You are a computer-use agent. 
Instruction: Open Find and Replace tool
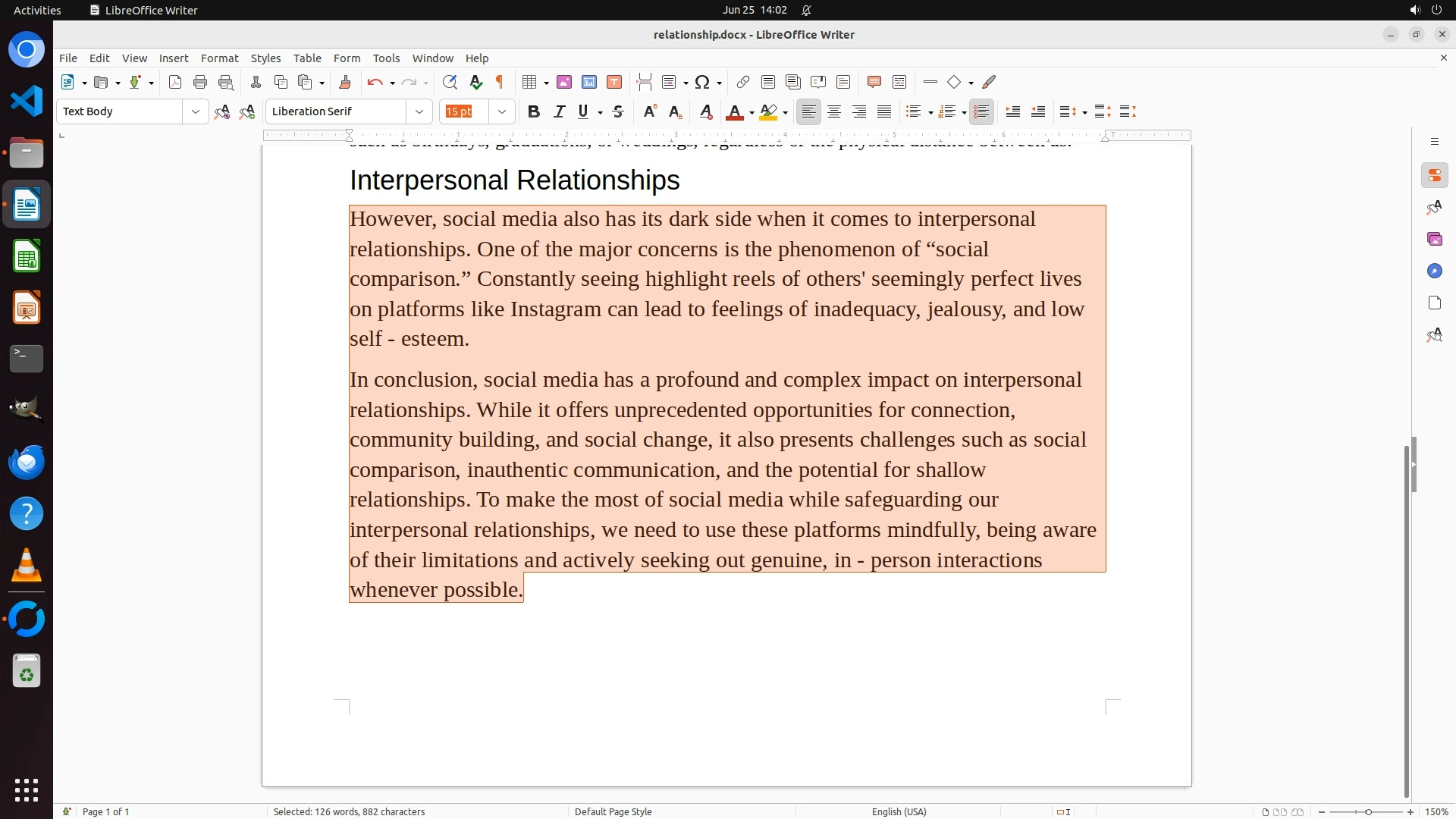450,82
